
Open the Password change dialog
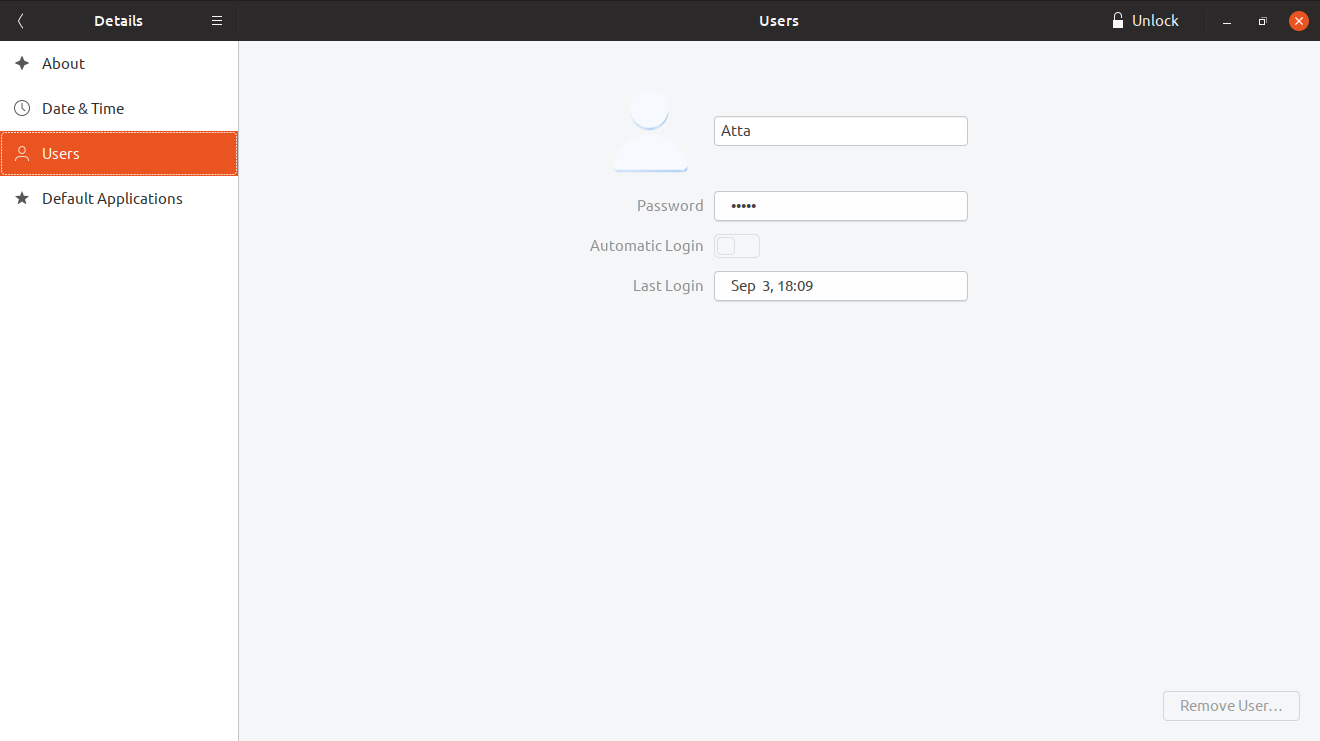point(840,206)
